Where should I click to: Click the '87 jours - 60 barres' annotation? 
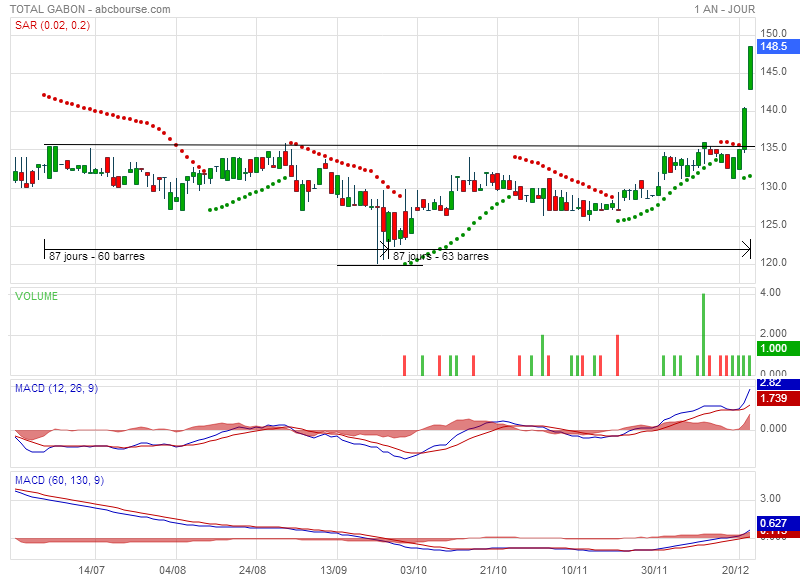click(x=97, y=256)
